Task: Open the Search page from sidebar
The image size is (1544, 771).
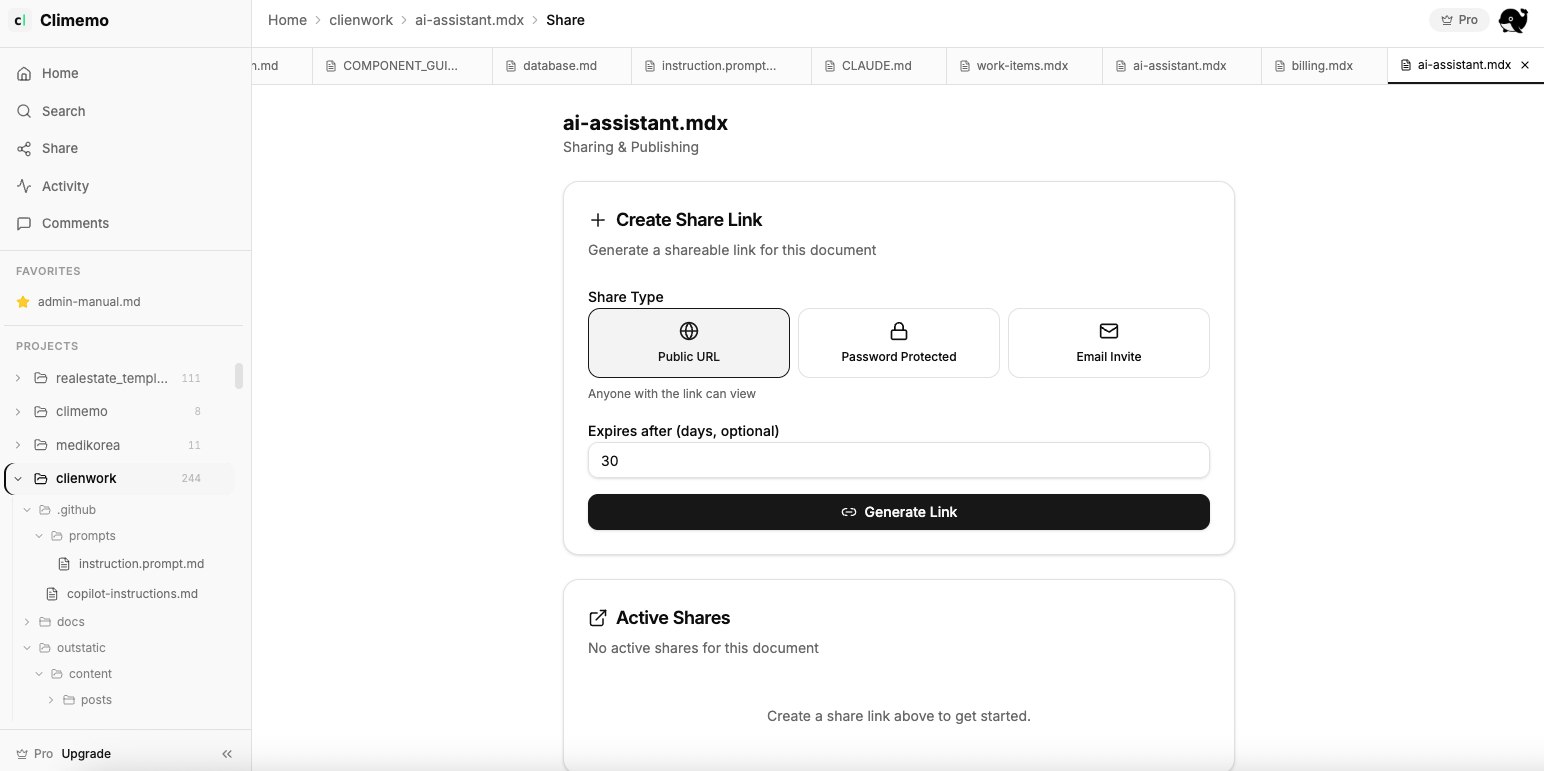Action: click(x=63, y=111)
